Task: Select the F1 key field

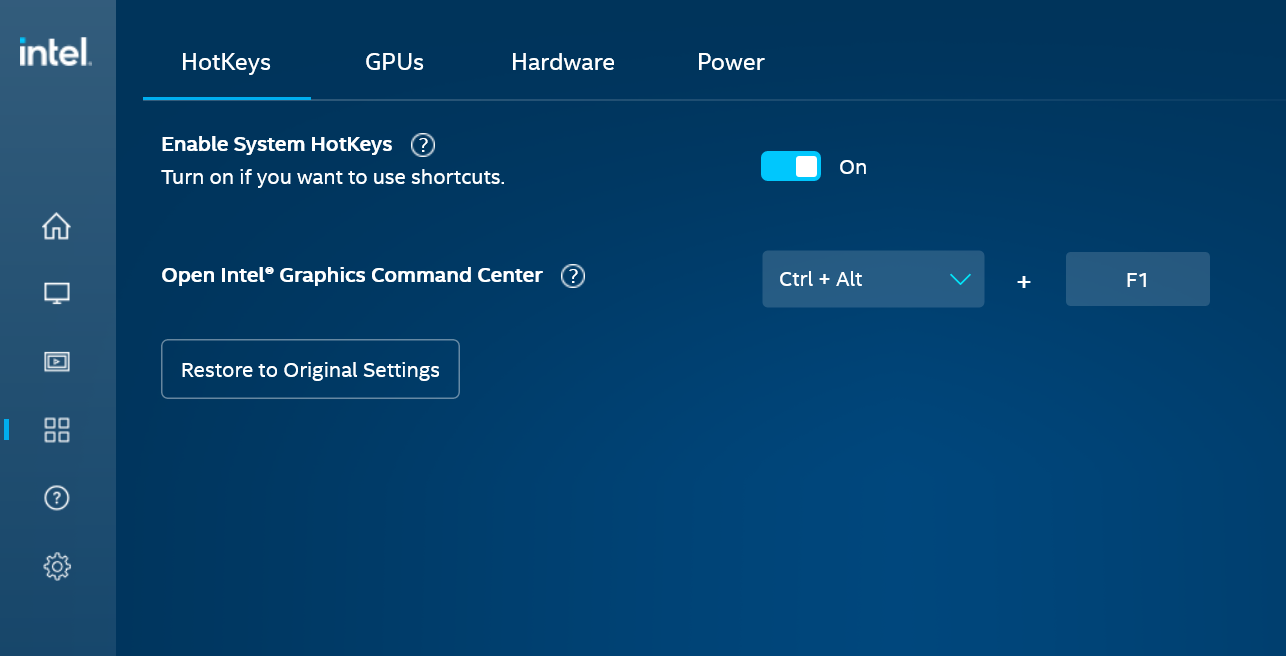Action: pos(1138,279)
